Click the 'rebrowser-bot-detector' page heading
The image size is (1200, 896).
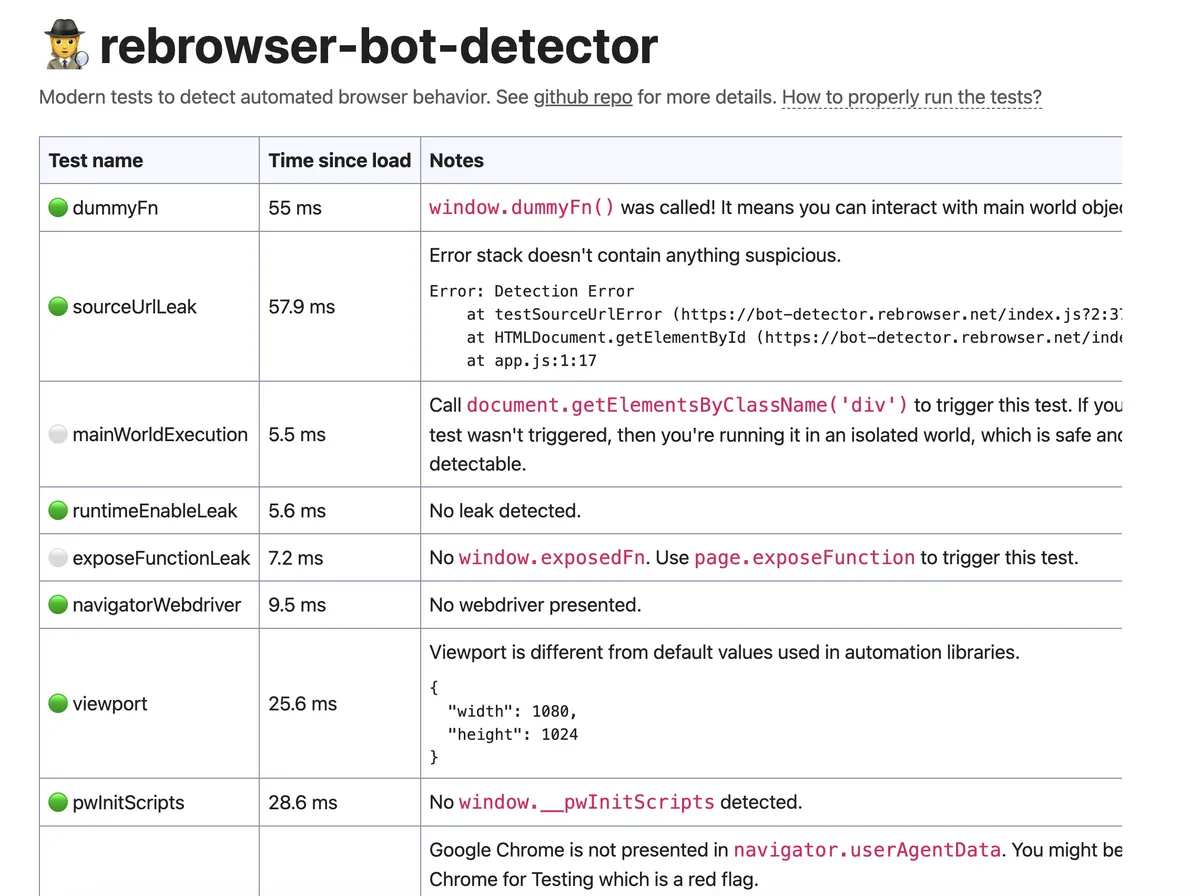pyautogui.click(x=378, y=46)
